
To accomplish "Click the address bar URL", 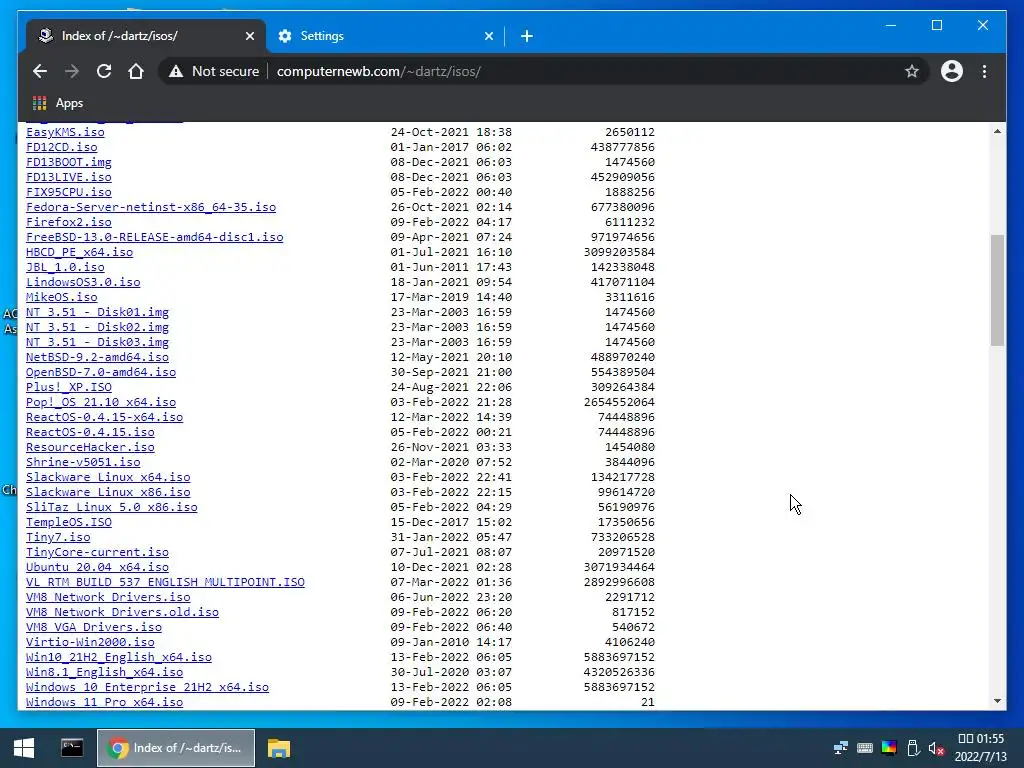I will (x=379, y=71).
